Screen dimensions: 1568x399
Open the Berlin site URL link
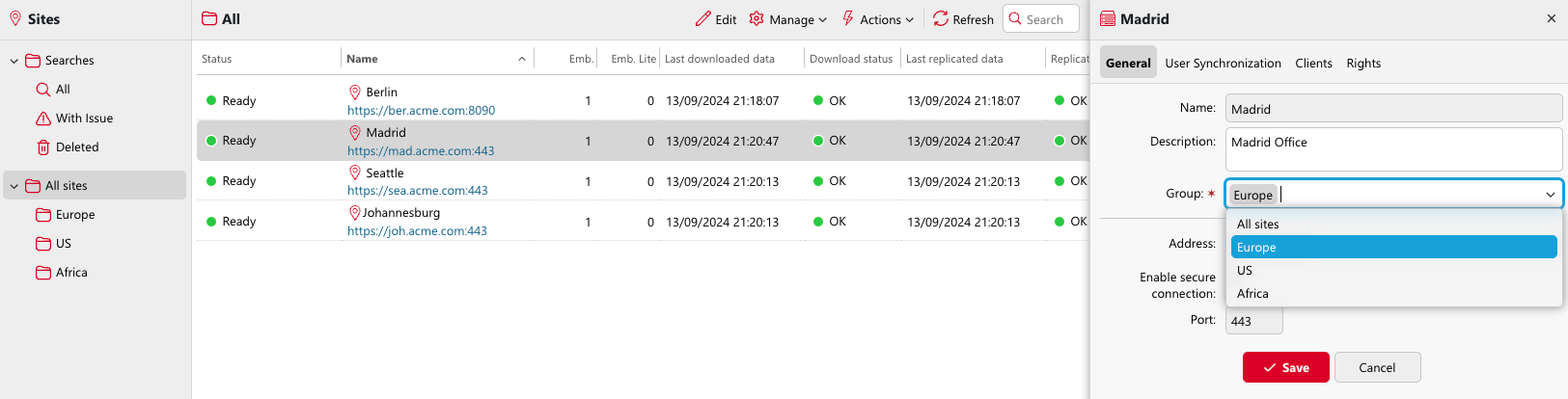click(x=421, y=111)
